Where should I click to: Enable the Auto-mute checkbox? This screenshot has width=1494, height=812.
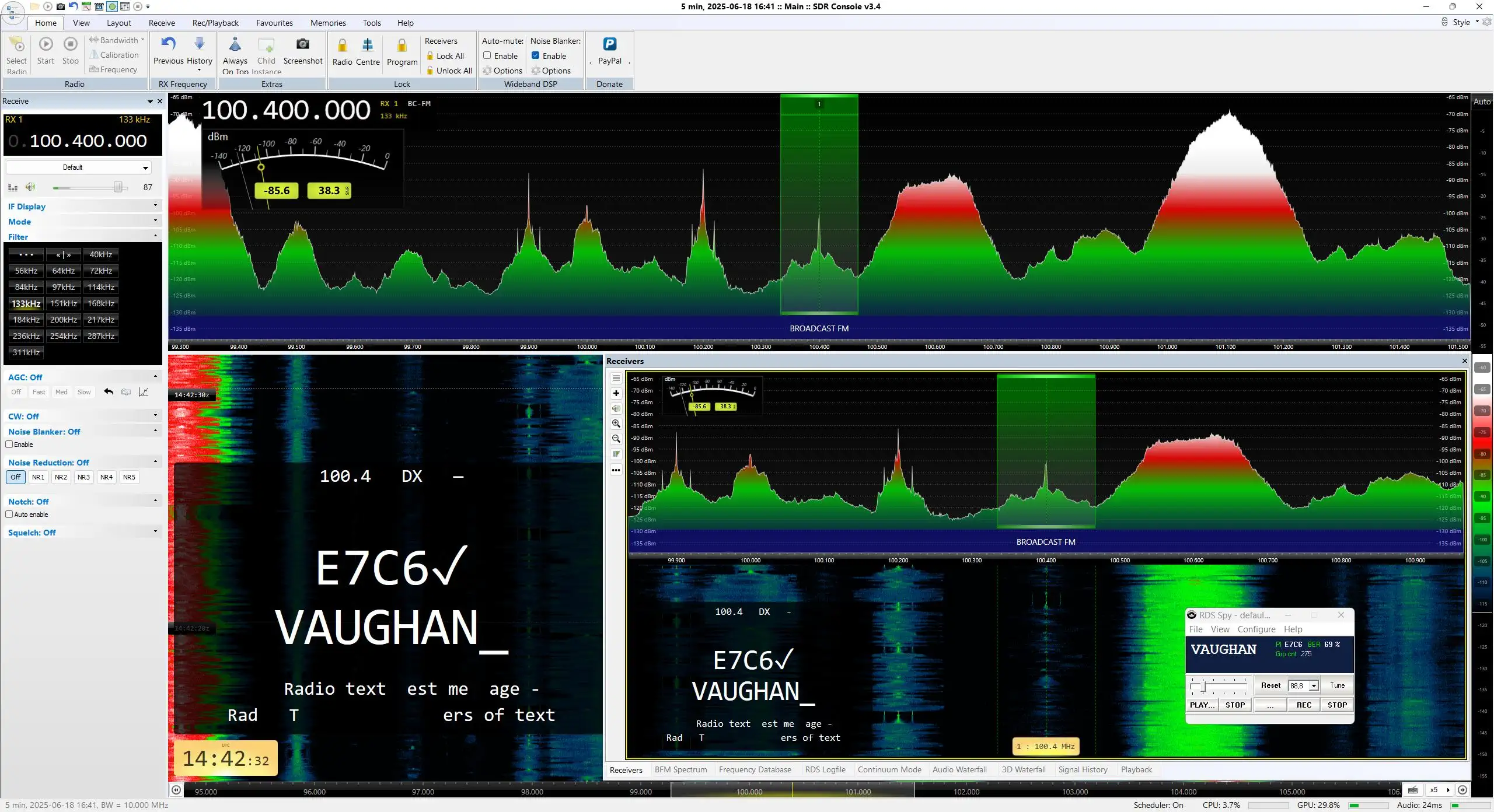click(x=487, y=55)
